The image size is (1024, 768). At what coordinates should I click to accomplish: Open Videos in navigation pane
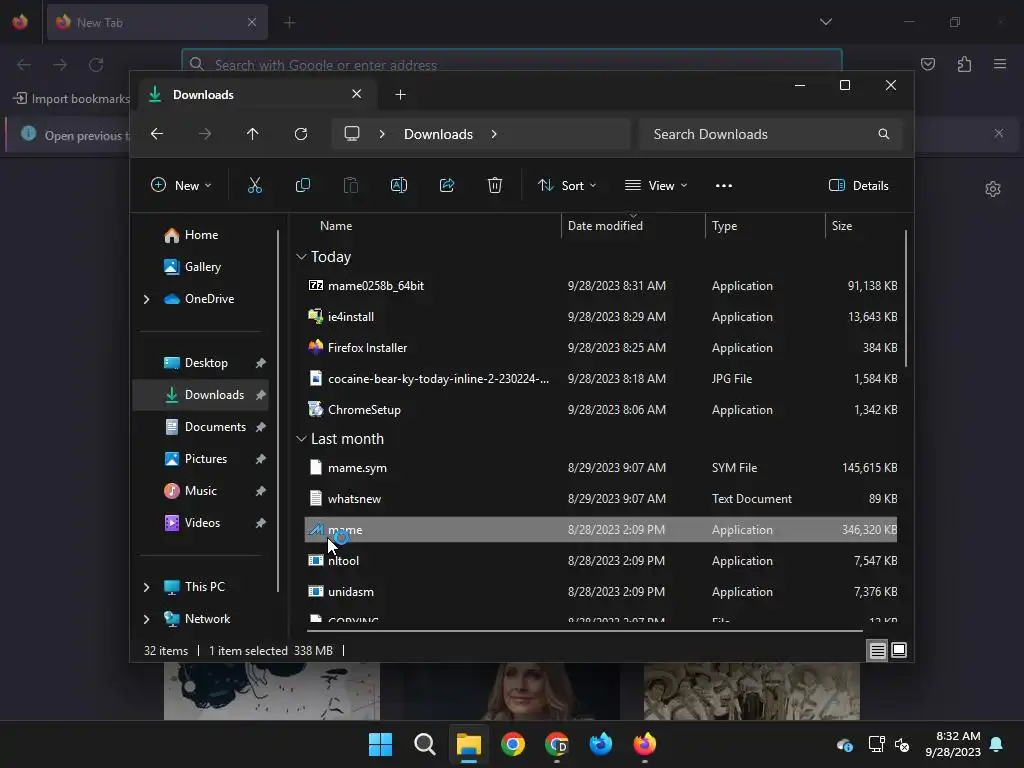tap(202, 523)
